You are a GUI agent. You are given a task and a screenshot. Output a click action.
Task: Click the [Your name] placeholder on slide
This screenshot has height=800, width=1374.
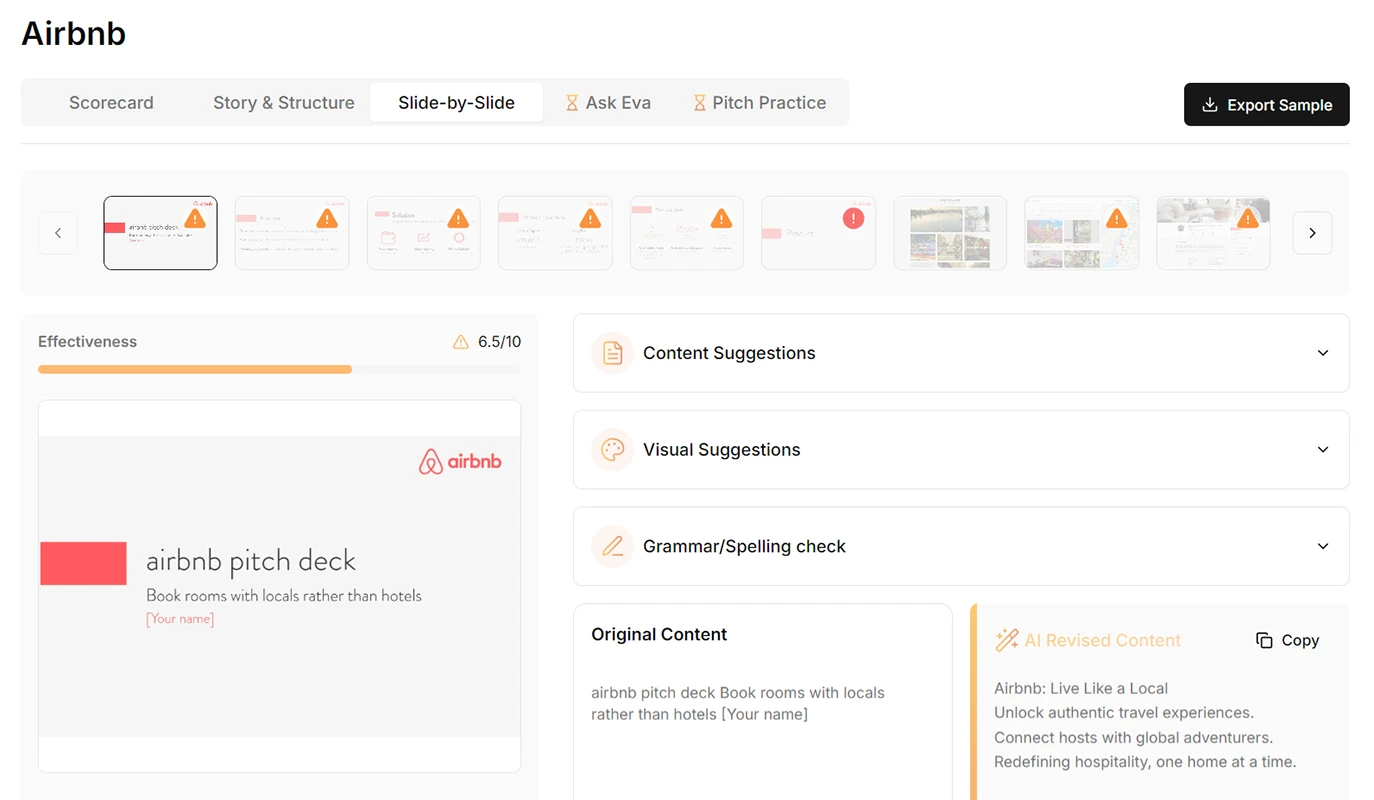pos(180,619)
